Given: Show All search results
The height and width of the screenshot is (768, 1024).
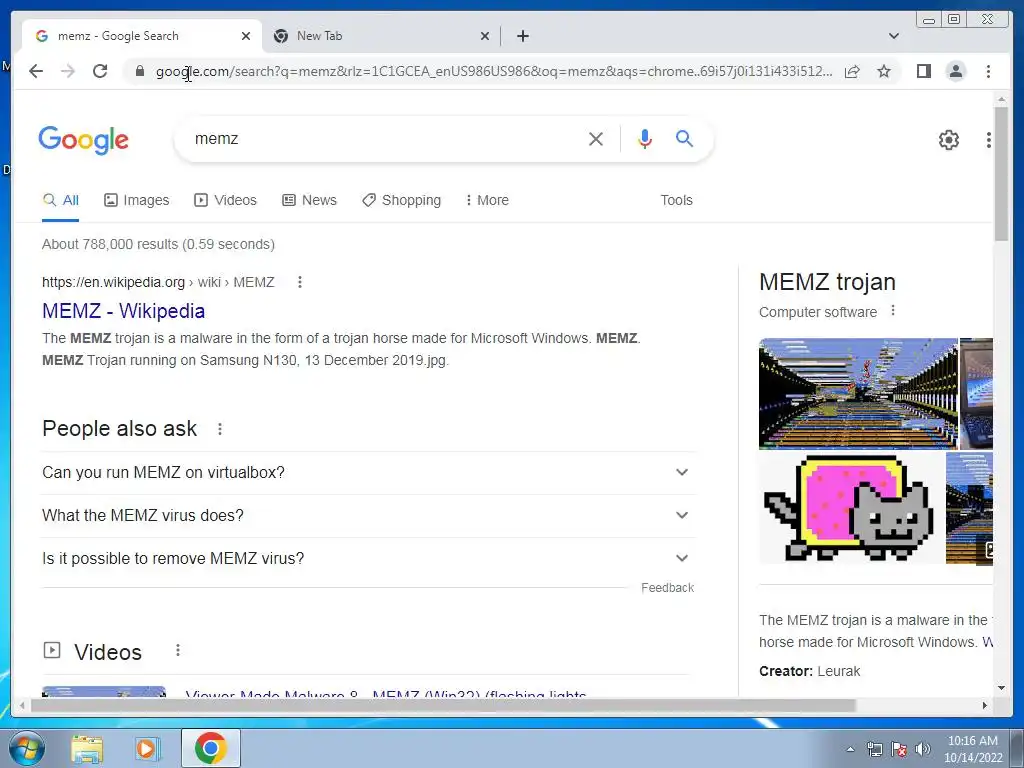Looking at the screenshot, I should pos(61,200).
